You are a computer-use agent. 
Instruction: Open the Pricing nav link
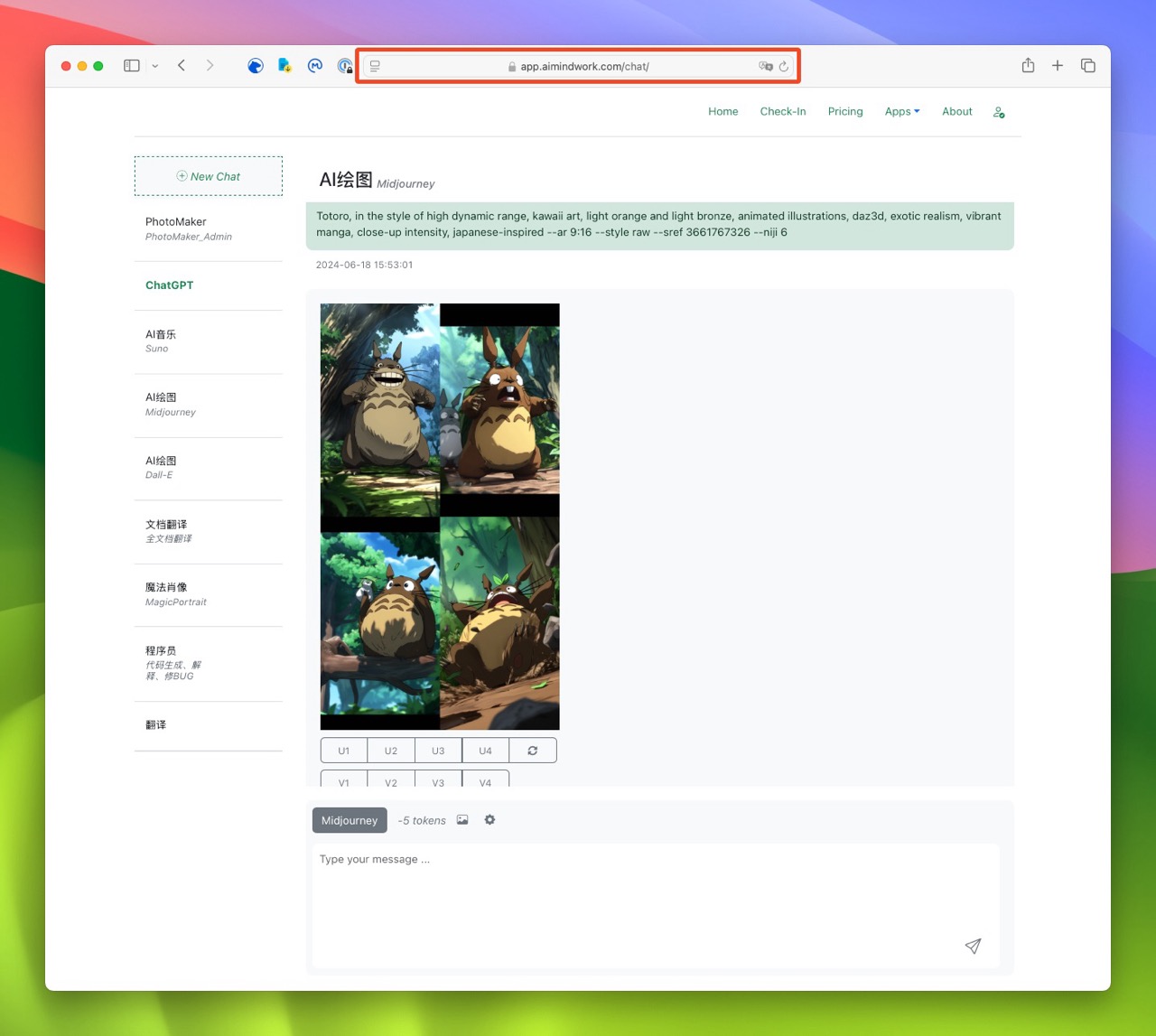845,112
